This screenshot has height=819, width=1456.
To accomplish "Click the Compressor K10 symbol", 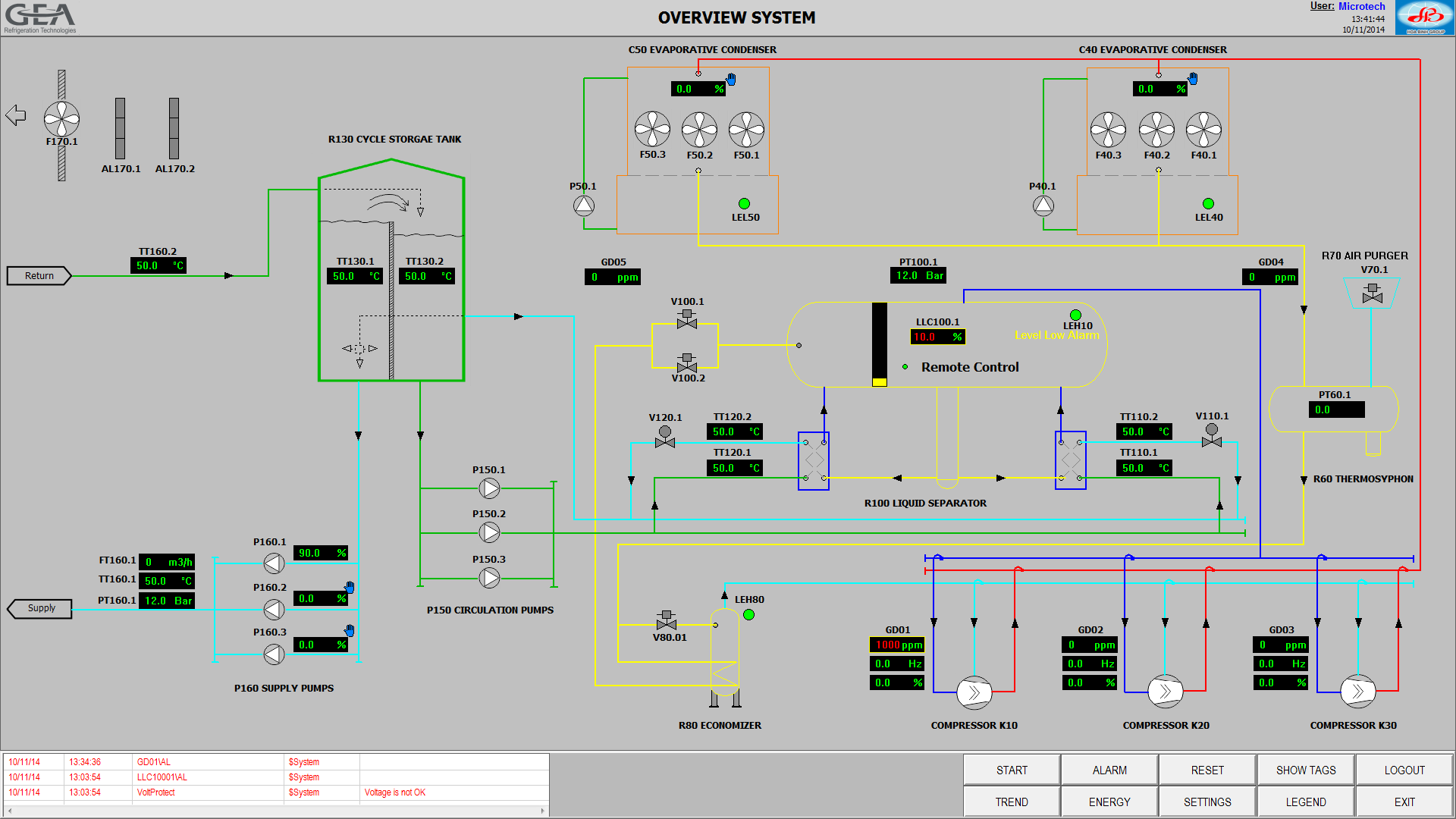I will [x=974, y=692].
